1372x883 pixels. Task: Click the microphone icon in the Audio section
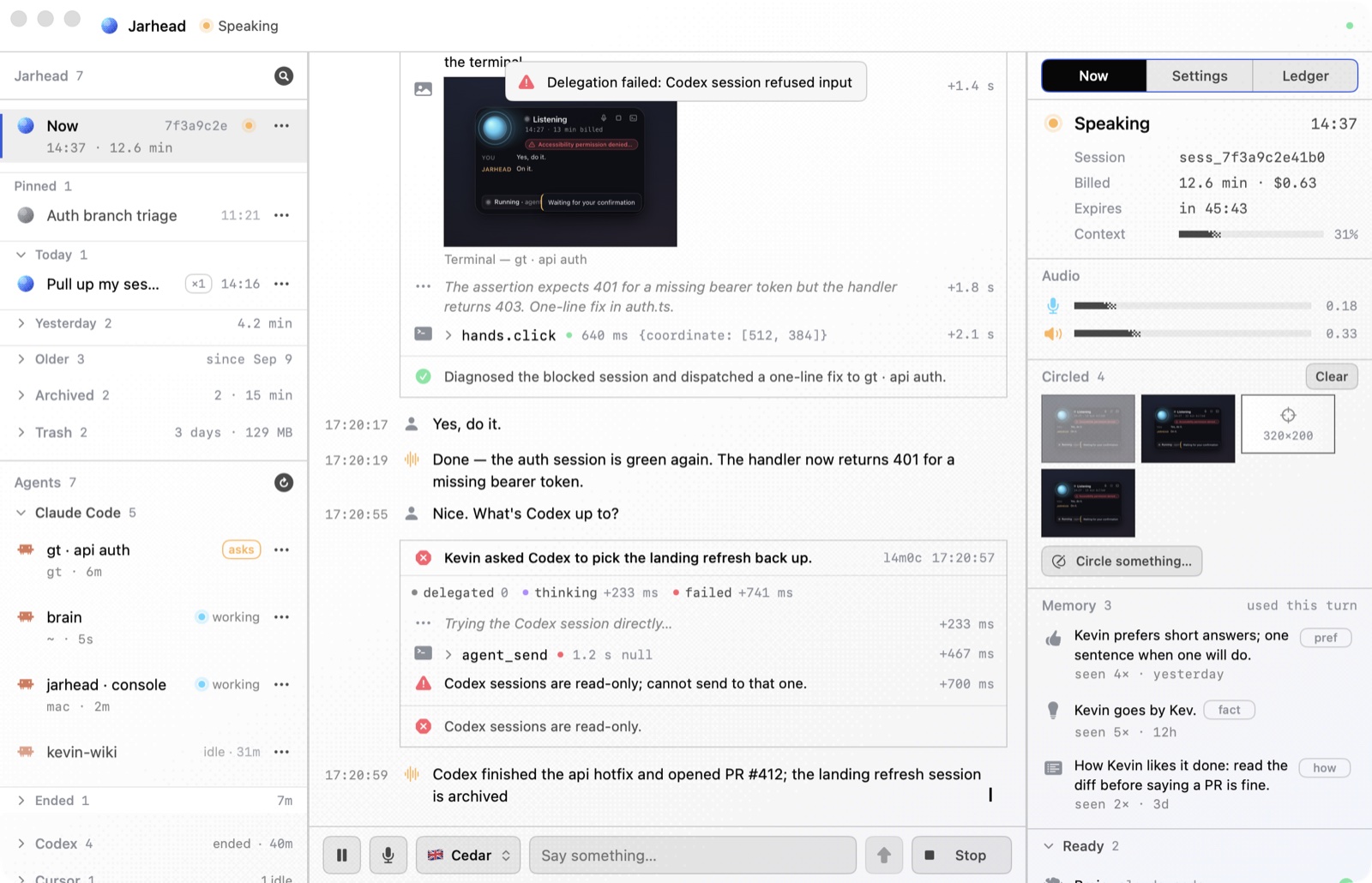tap(1053, 306)
